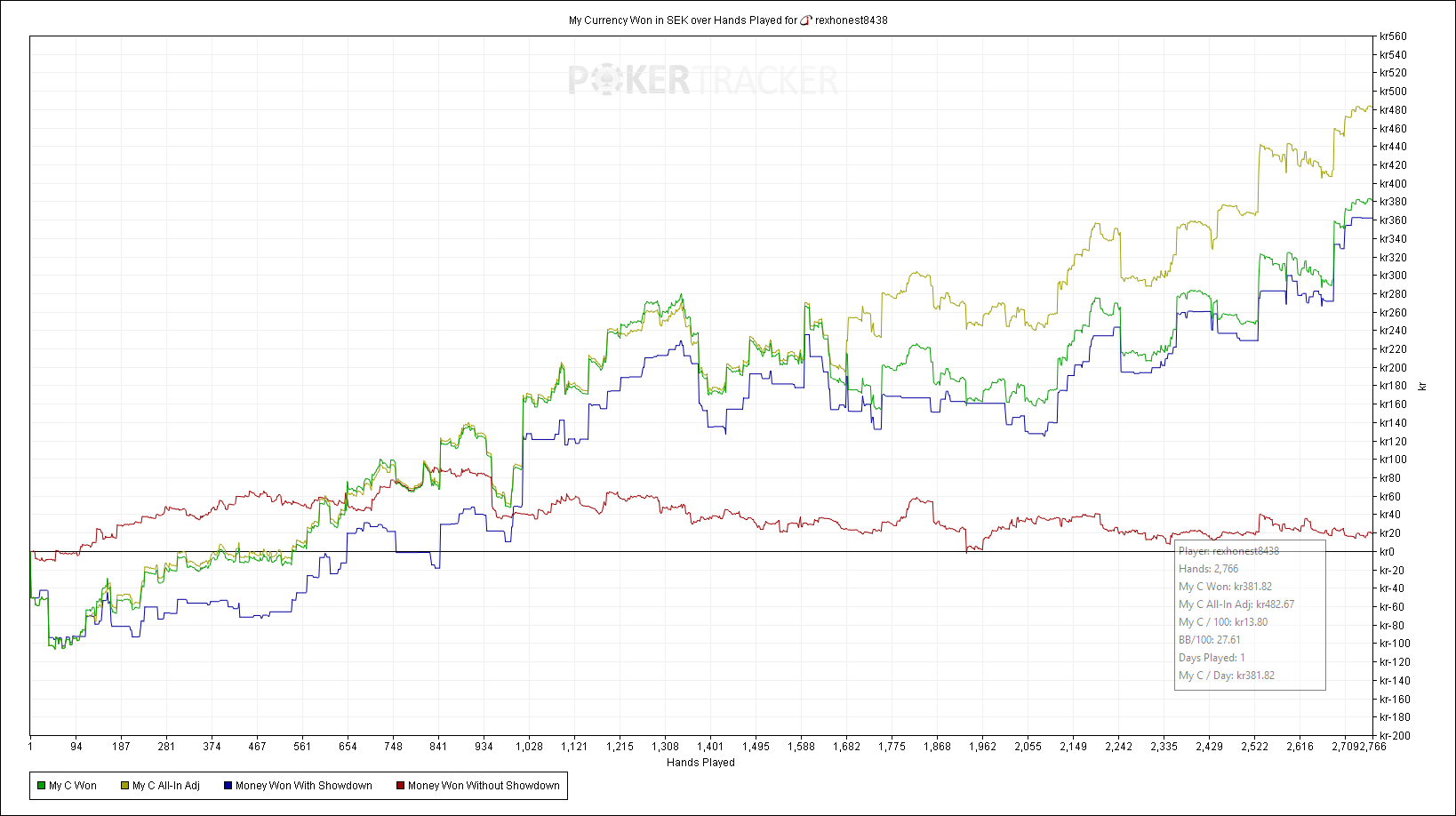The height and width of the screenshot is (816, 1456).
Task: Select Money Won With Showdown legend label
Action: 304,786
